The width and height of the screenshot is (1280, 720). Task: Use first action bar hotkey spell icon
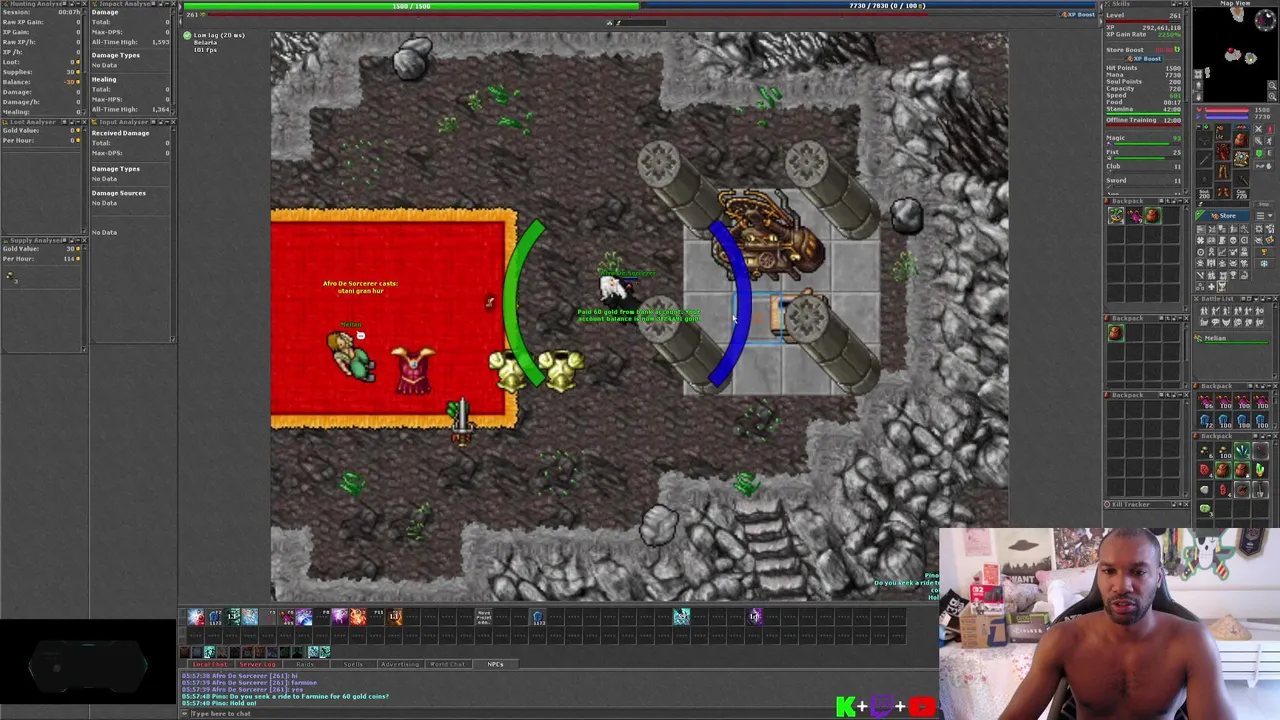(x=195, y=616)
